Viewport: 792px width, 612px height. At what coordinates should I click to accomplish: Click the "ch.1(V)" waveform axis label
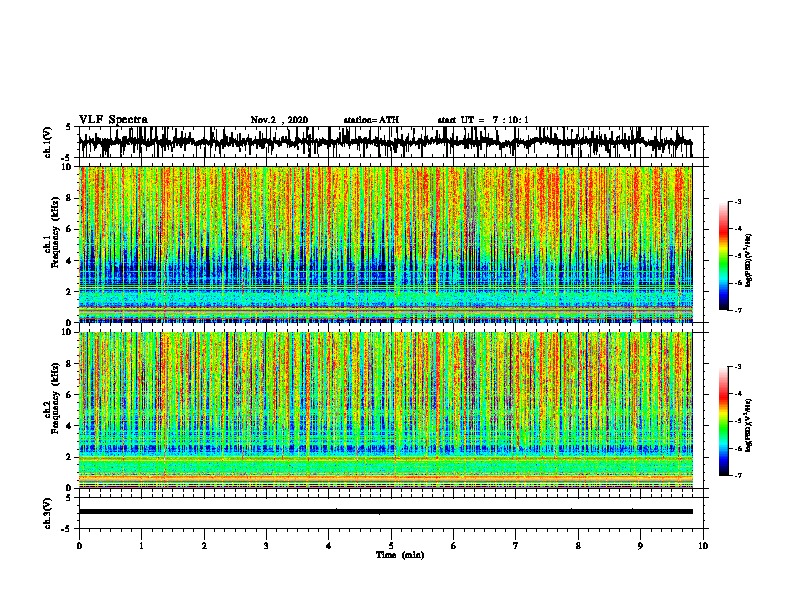coord(48,142)
